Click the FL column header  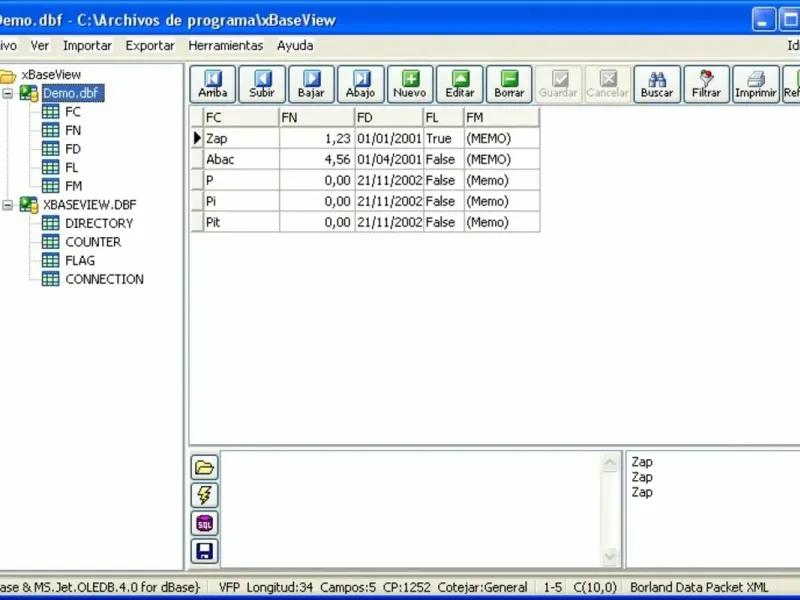(443, 117)
